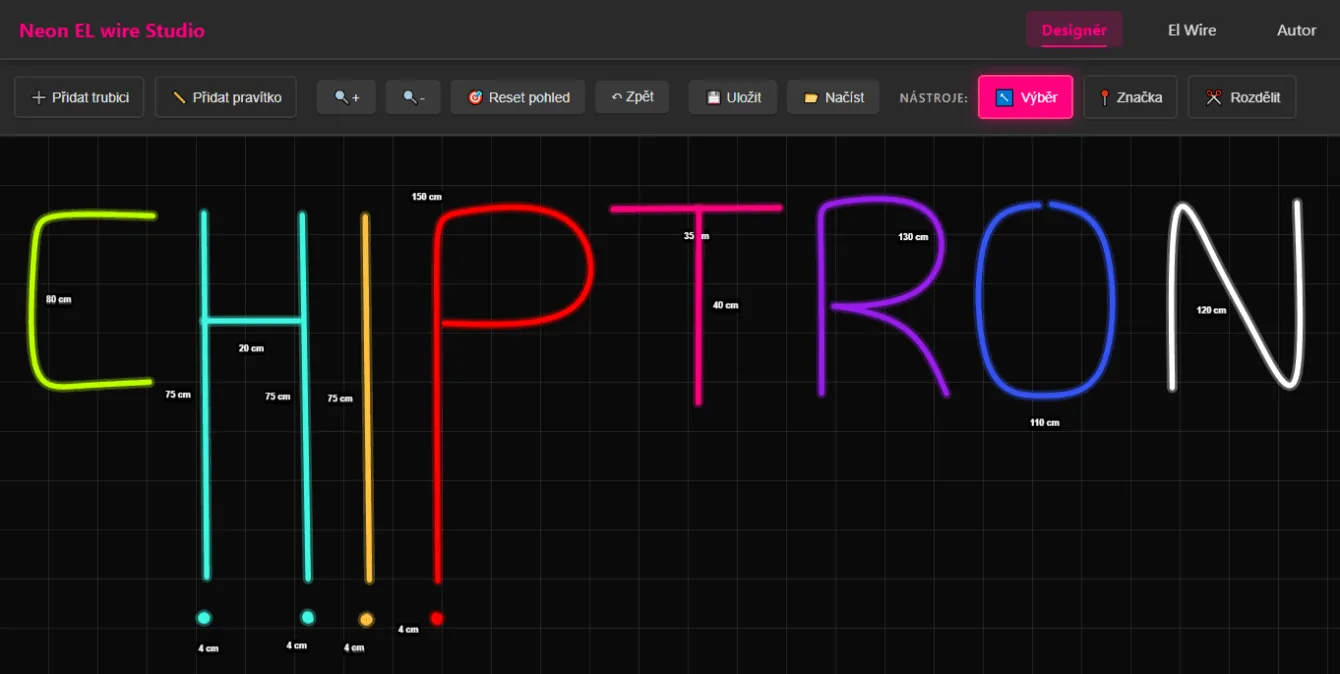Load a design with Načíst
Image resolution: width=1340 pixels, height=674 pixels.
(833, 97)
